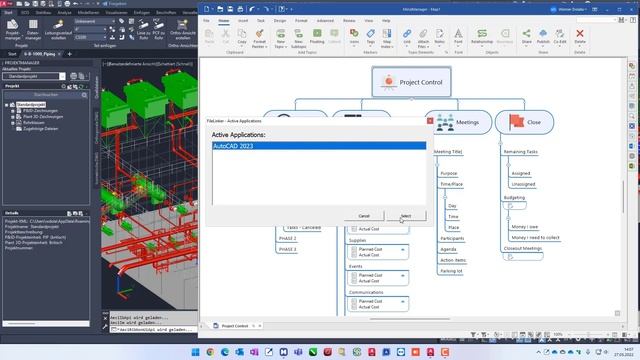This screenshot has width=640, height=360.
Task: Open the File menu in MindManager
Action: point(206,20)
